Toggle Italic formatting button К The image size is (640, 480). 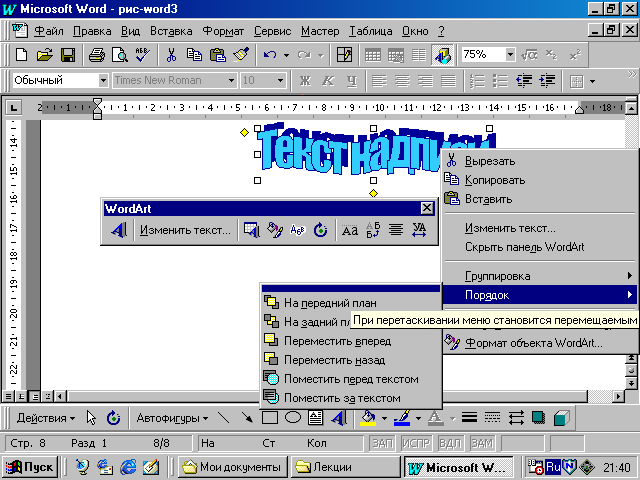(x=328, y=80)
